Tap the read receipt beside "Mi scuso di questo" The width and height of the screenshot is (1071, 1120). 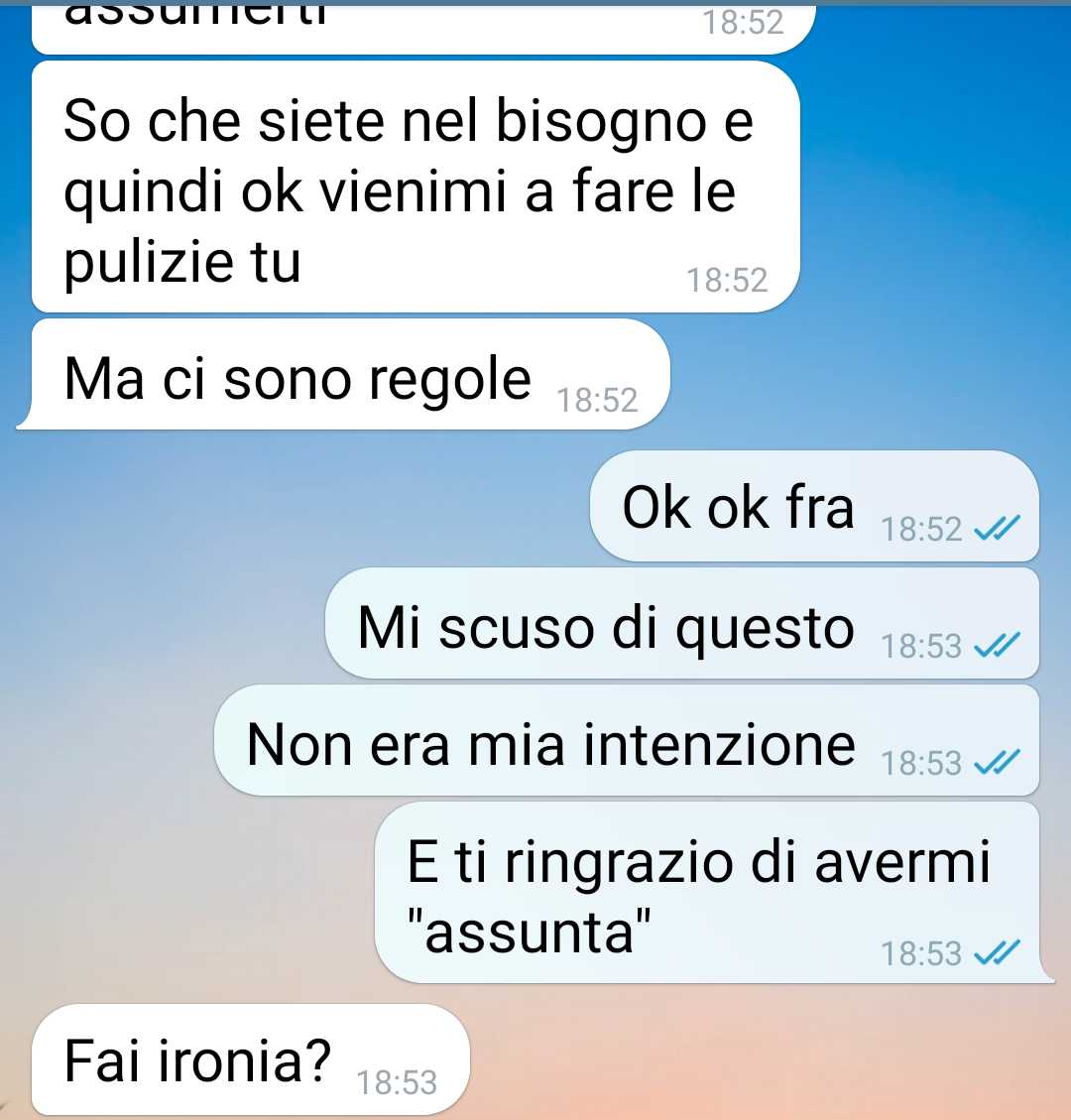coord(998,646)
